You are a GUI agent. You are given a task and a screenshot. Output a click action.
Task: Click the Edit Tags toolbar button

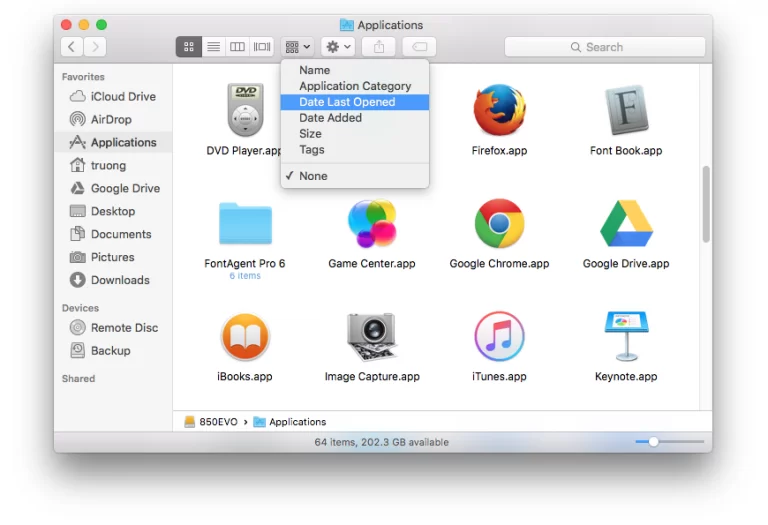pyautogui.click(x=419, y=47)
